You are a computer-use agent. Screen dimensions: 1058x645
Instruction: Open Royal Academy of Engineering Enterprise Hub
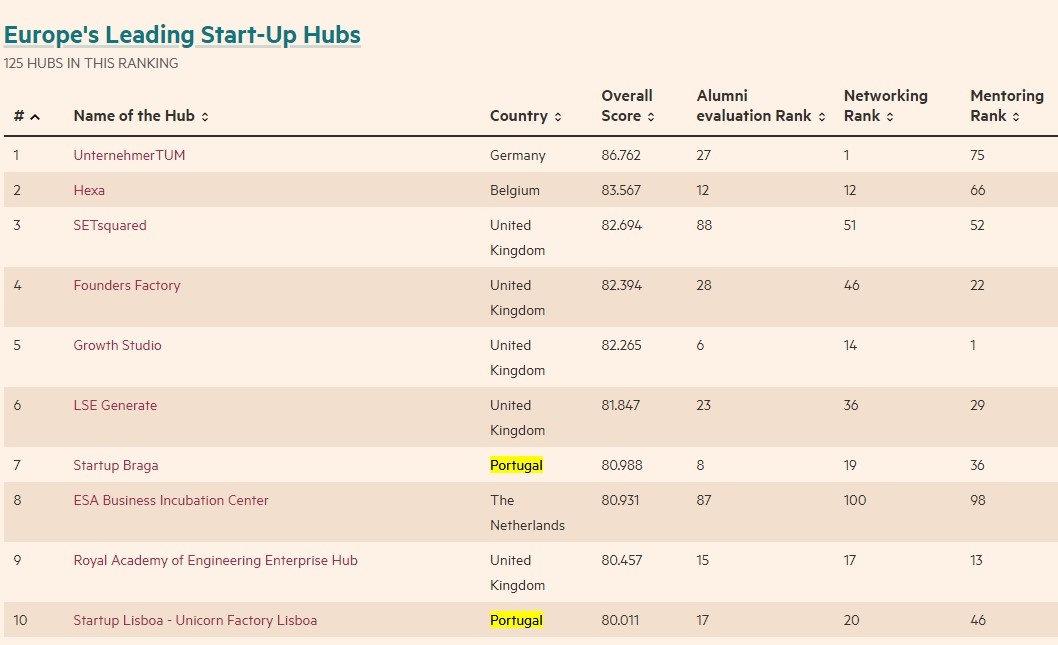(x=215, y=560)
